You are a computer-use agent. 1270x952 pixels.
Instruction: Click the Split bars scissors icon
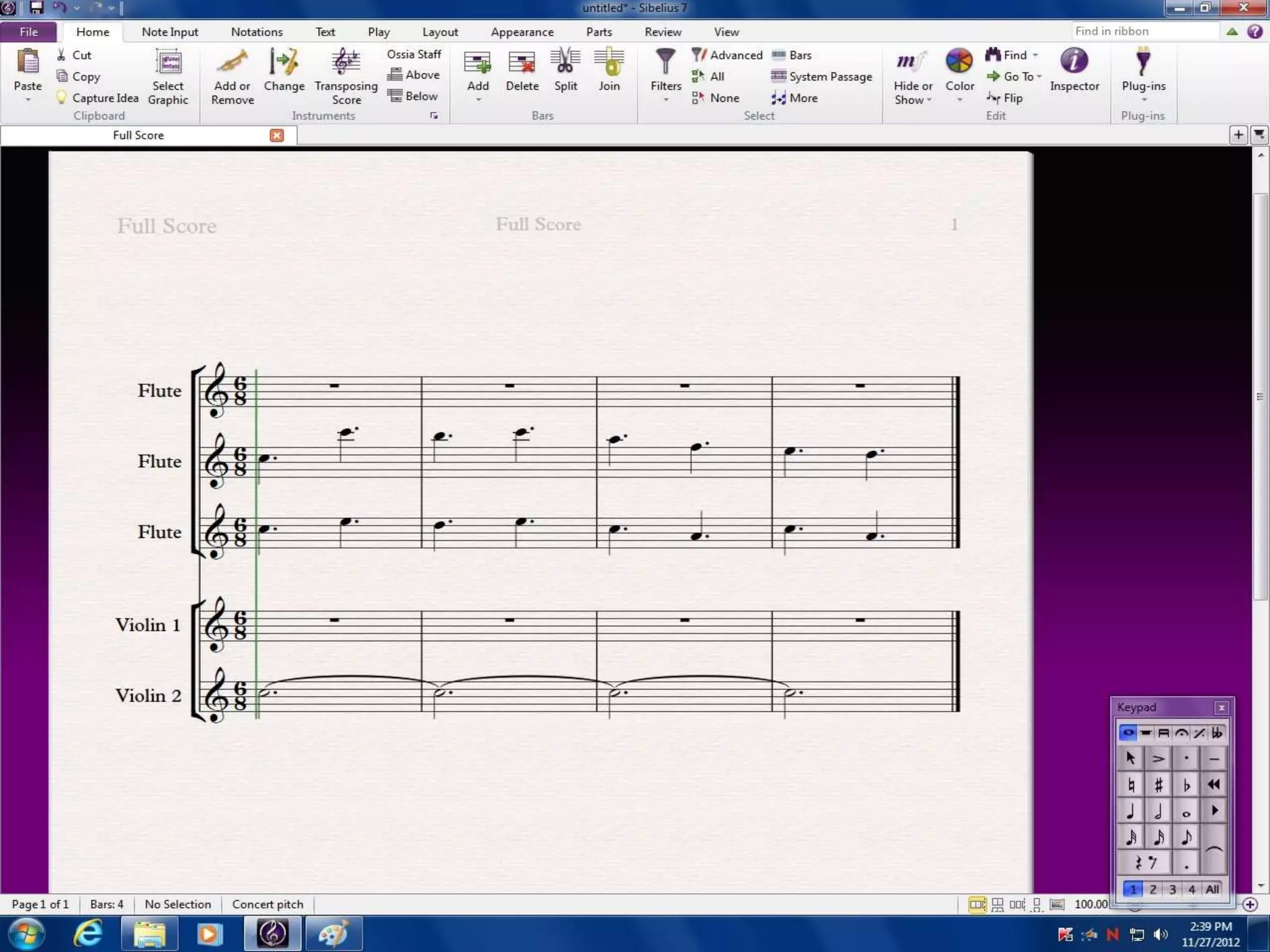pos(565,63)
